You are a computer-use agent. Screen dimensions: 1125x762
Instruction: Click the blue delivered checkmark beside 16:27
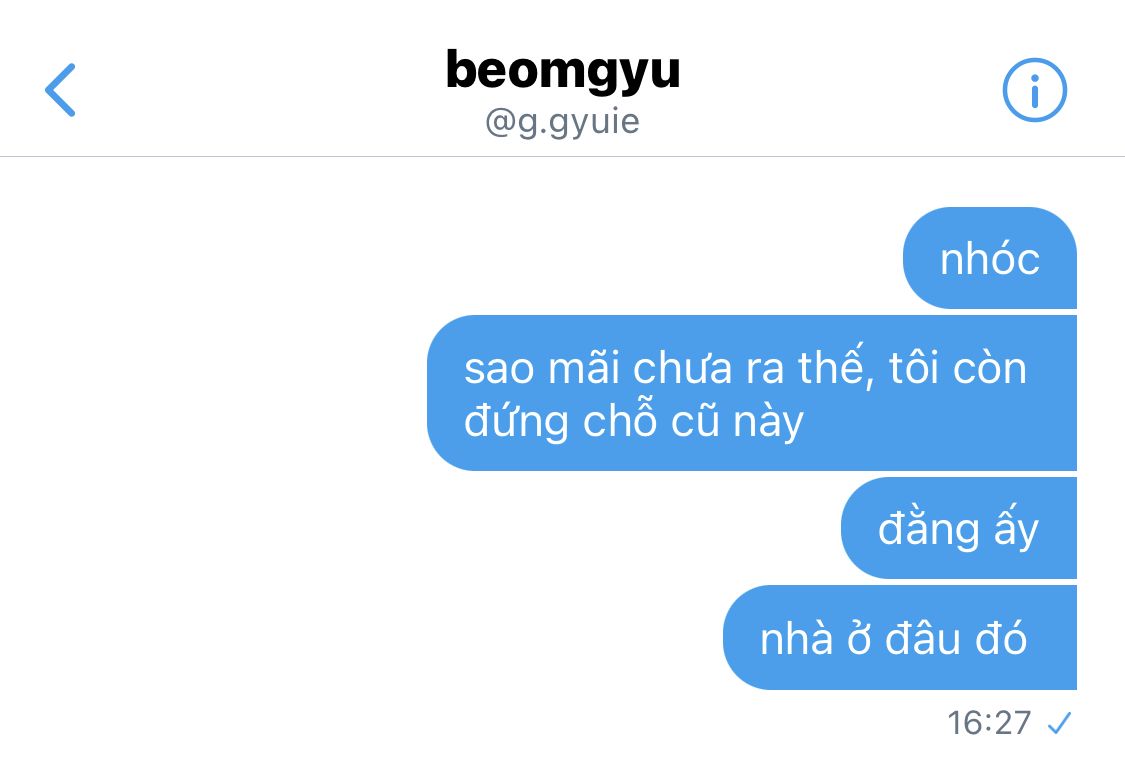[x=1059, y=723]
